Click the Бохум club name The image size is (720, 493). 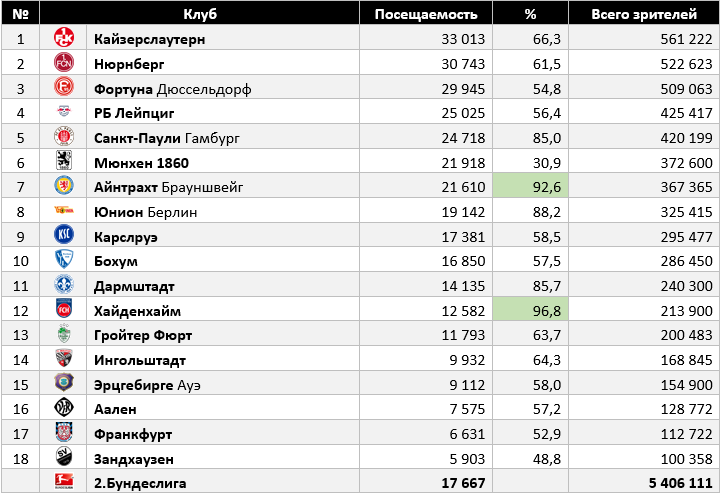pos(118,261)
